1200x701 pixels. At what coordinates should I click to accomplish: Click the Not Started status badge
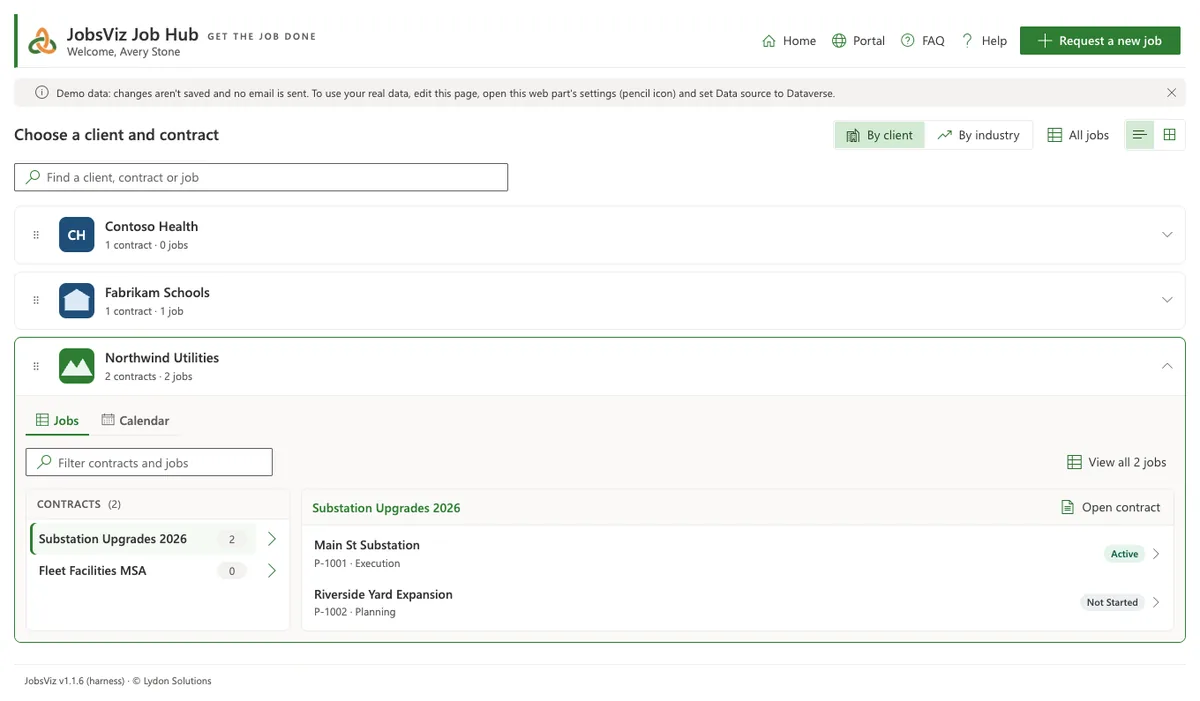[1112, 603]
